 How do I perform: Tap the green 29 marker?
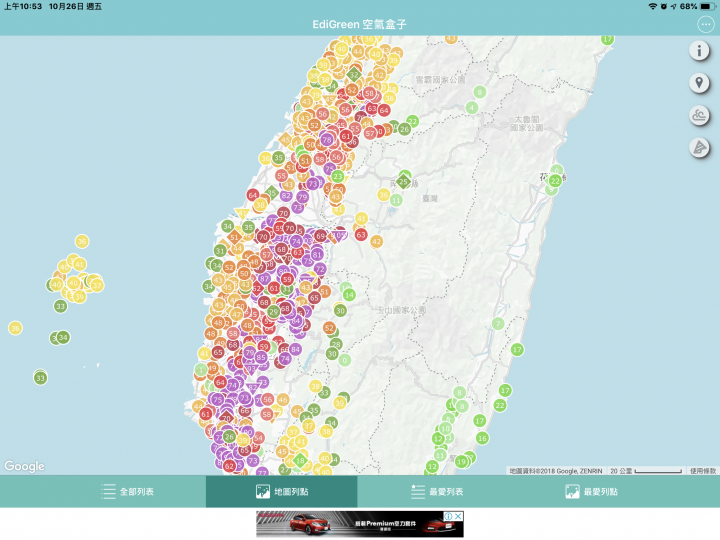pos(274,312)
